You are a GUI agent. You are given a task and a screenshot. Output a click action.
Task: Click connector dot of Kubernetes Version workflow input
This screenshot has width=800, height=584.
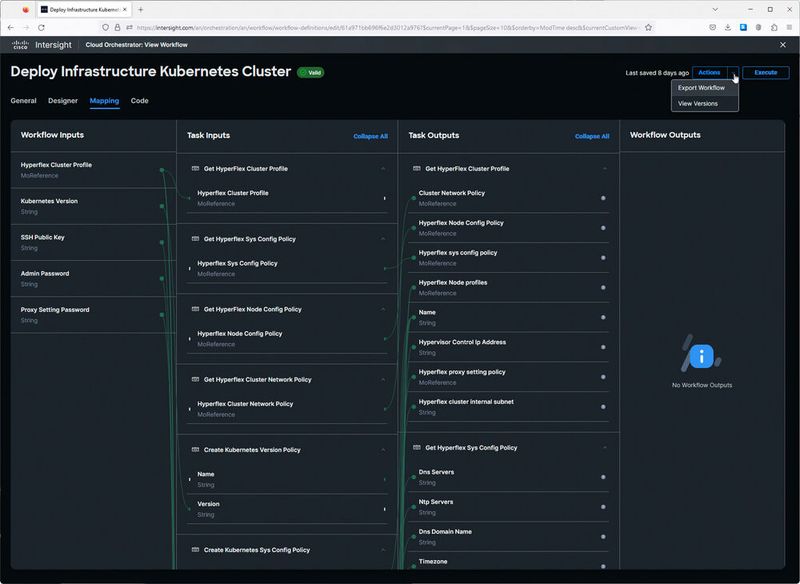pyautogui.click(x=162, y=206)
